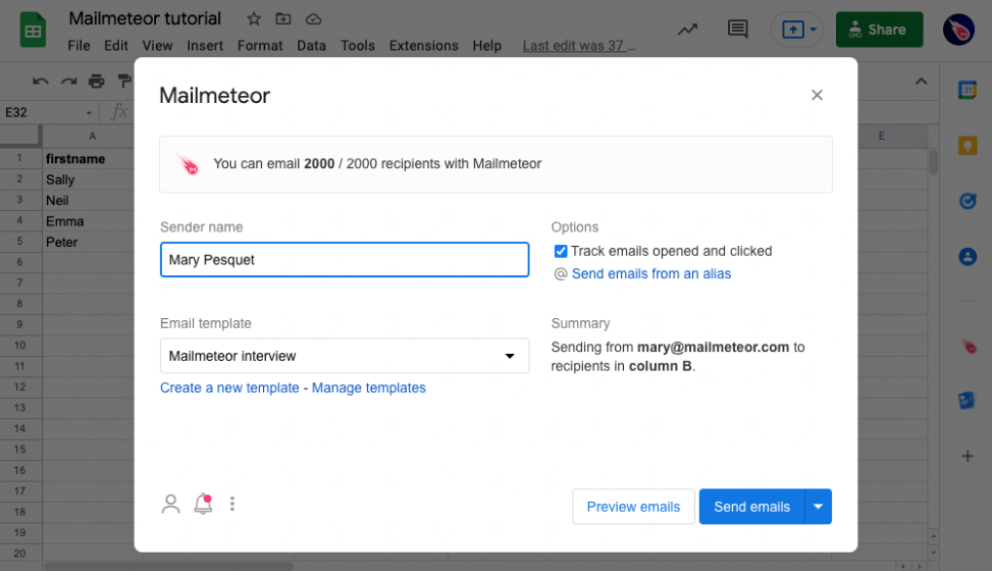The width and height of the screenshot is (992, 571).
Task: Open the Mailmeteor account person icon
Action: tap(171, 503)
